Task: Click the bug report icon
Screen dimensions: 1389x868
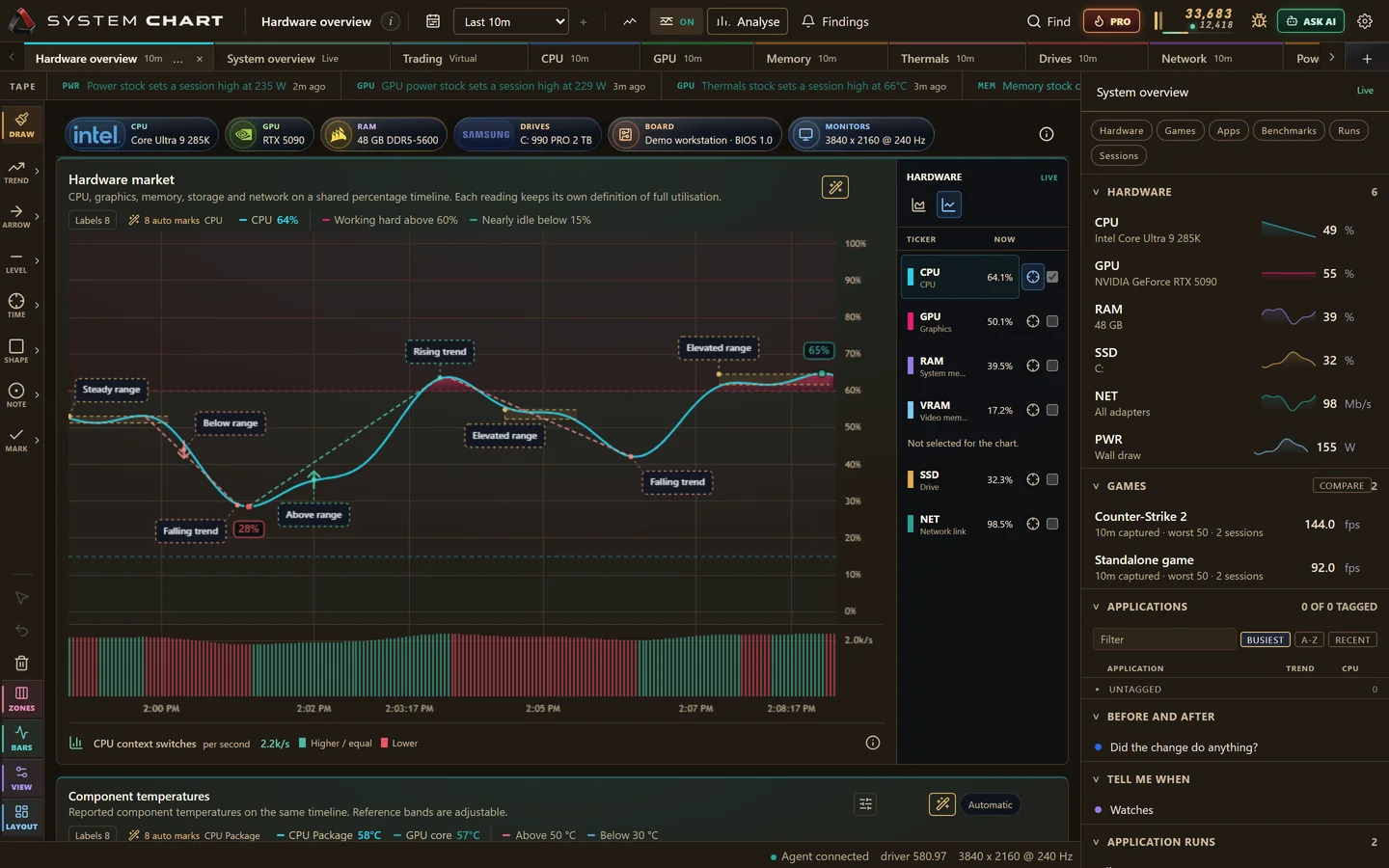Action: (x=1259, y=21)
